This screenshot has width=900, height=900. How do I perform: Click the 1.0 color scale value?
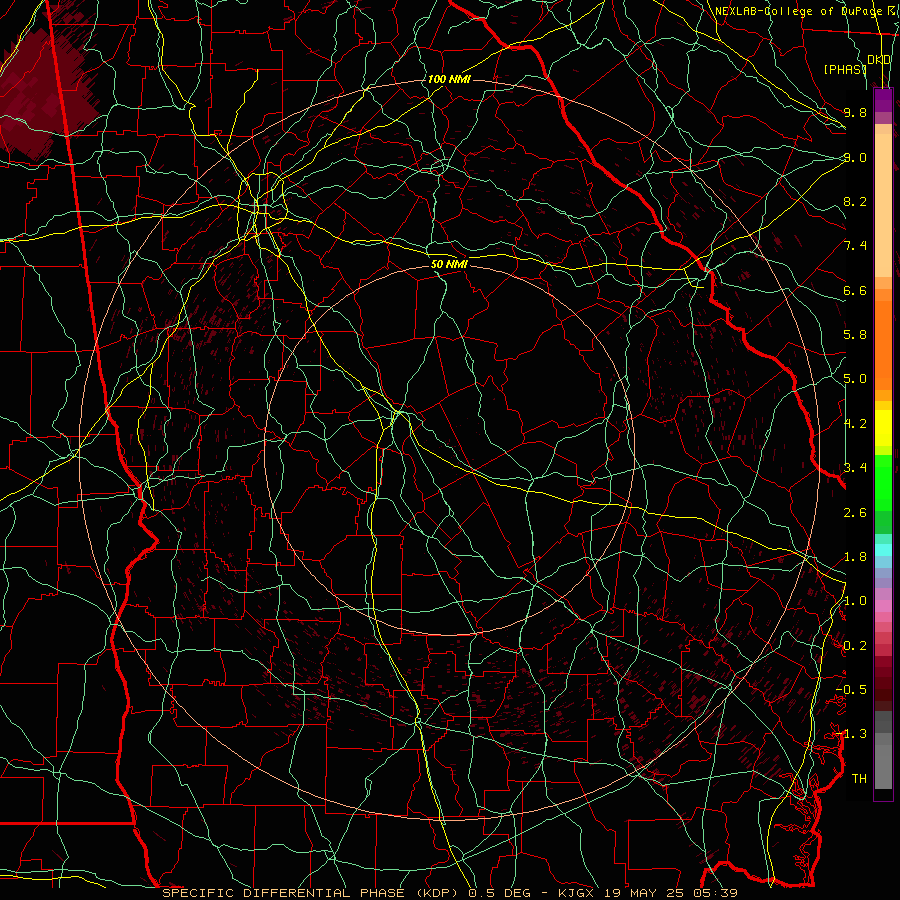(855, 601)
